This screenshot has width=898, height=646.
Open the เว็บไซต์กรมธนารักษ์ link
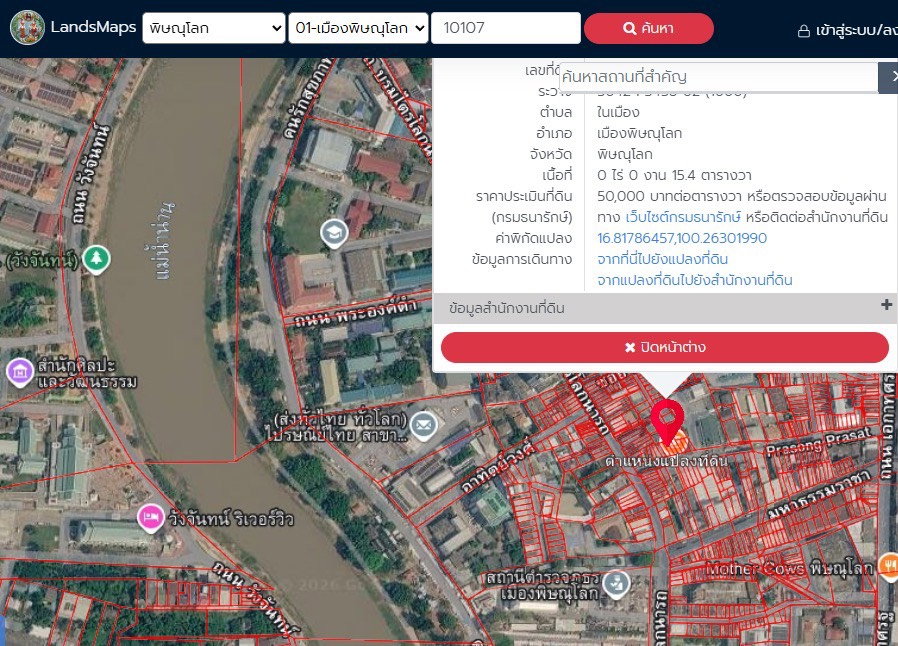tap(683, 217)
